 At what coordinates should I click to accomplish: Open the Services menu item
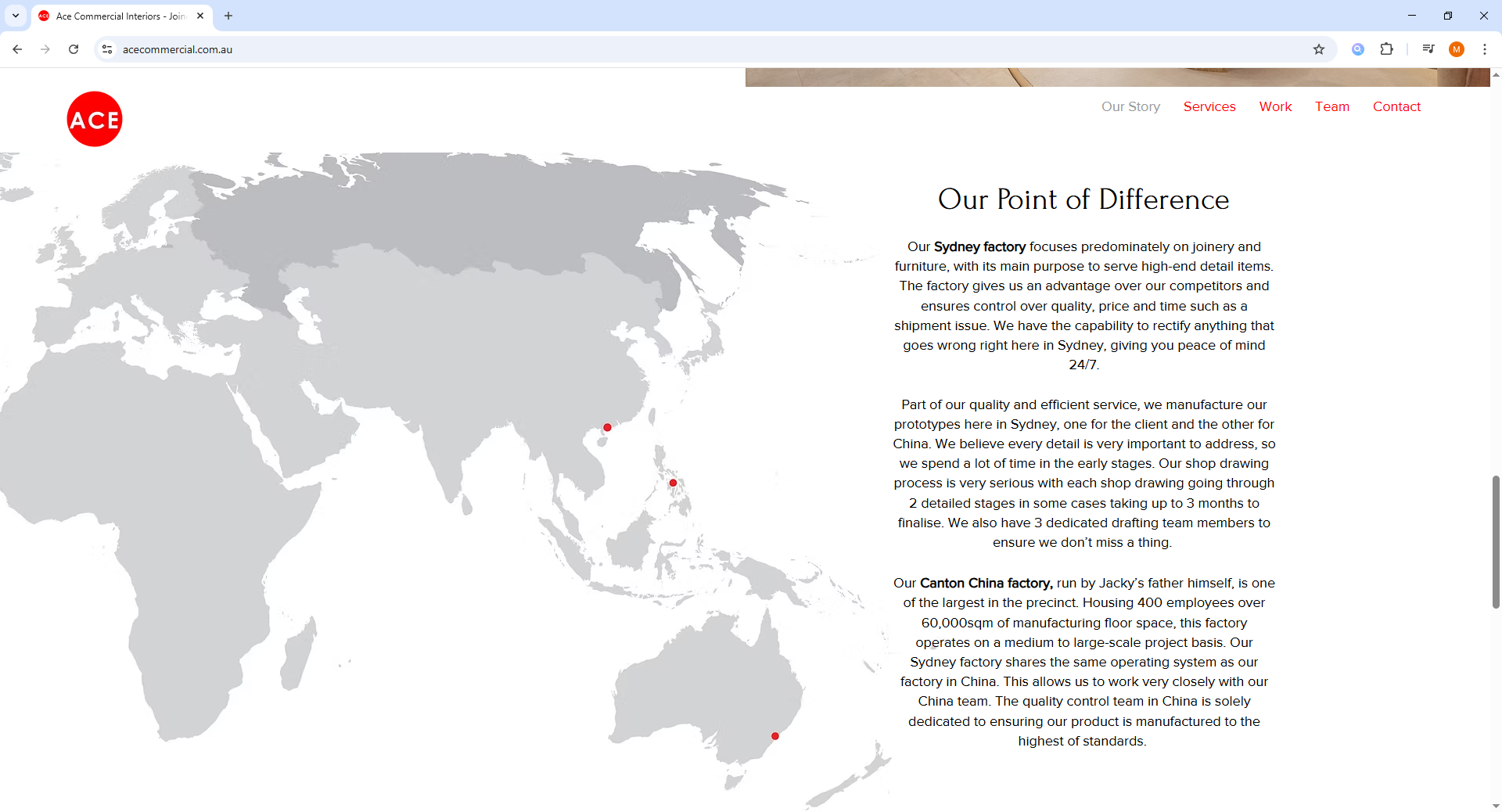click(x=1209, y=106)
